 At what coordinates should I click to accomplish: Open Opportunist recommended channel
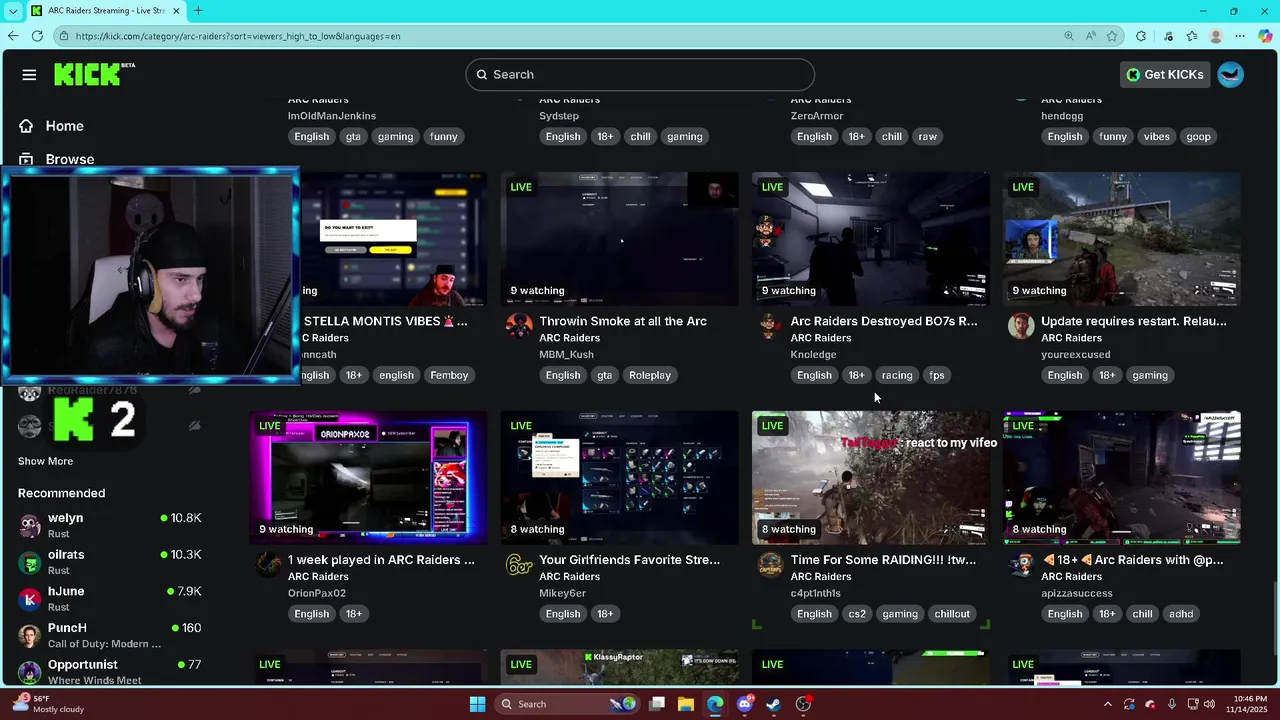tap(110, 671)
